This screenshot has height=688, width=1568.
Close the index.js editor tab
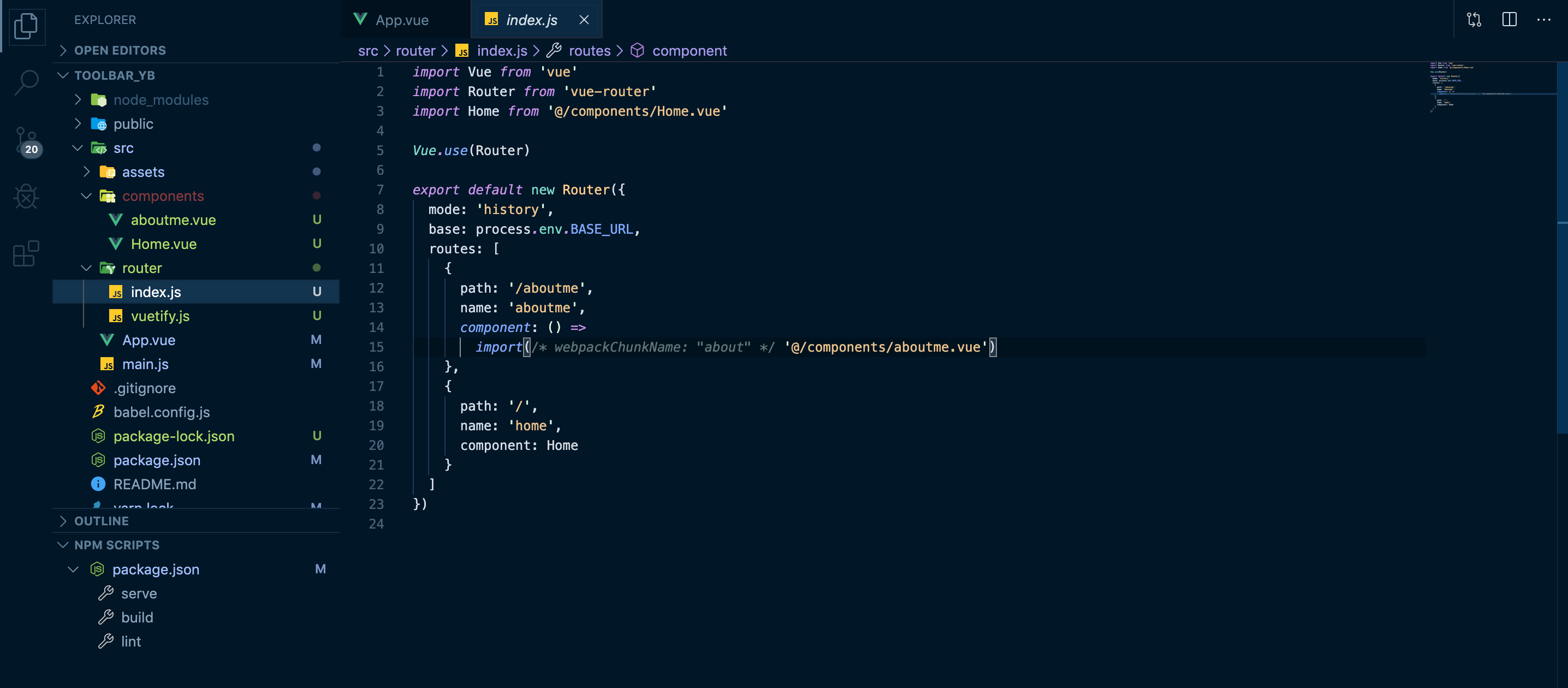point(584,20)
